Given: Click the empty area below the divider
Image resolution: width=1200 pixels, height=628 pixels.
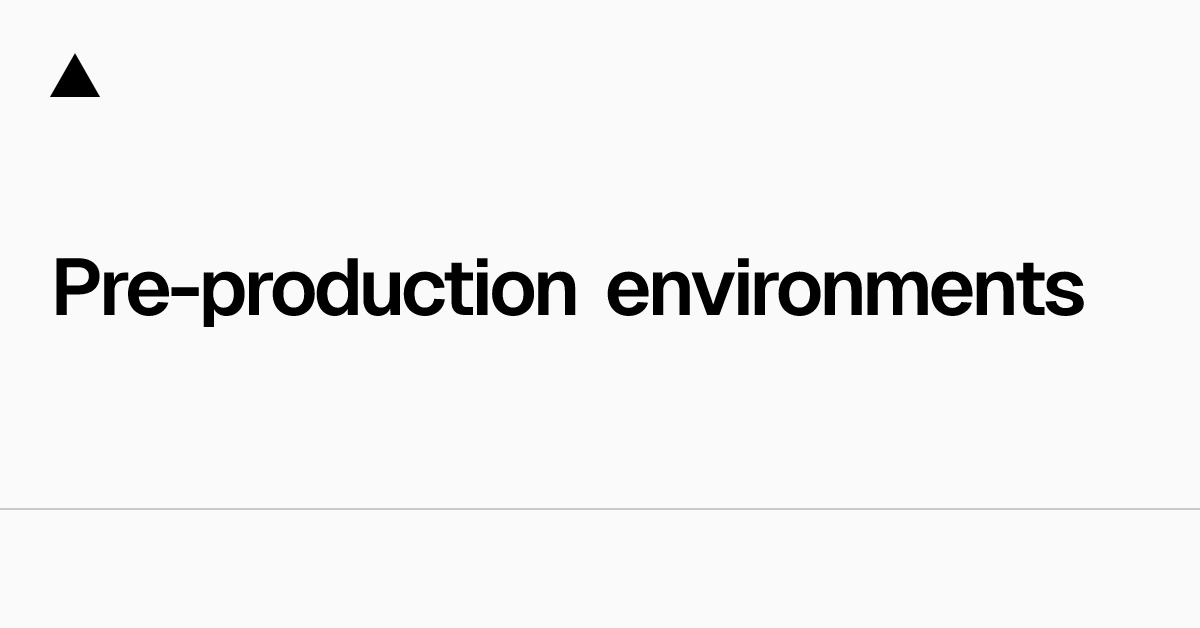Looking at the screenshot, I should 600,570.
